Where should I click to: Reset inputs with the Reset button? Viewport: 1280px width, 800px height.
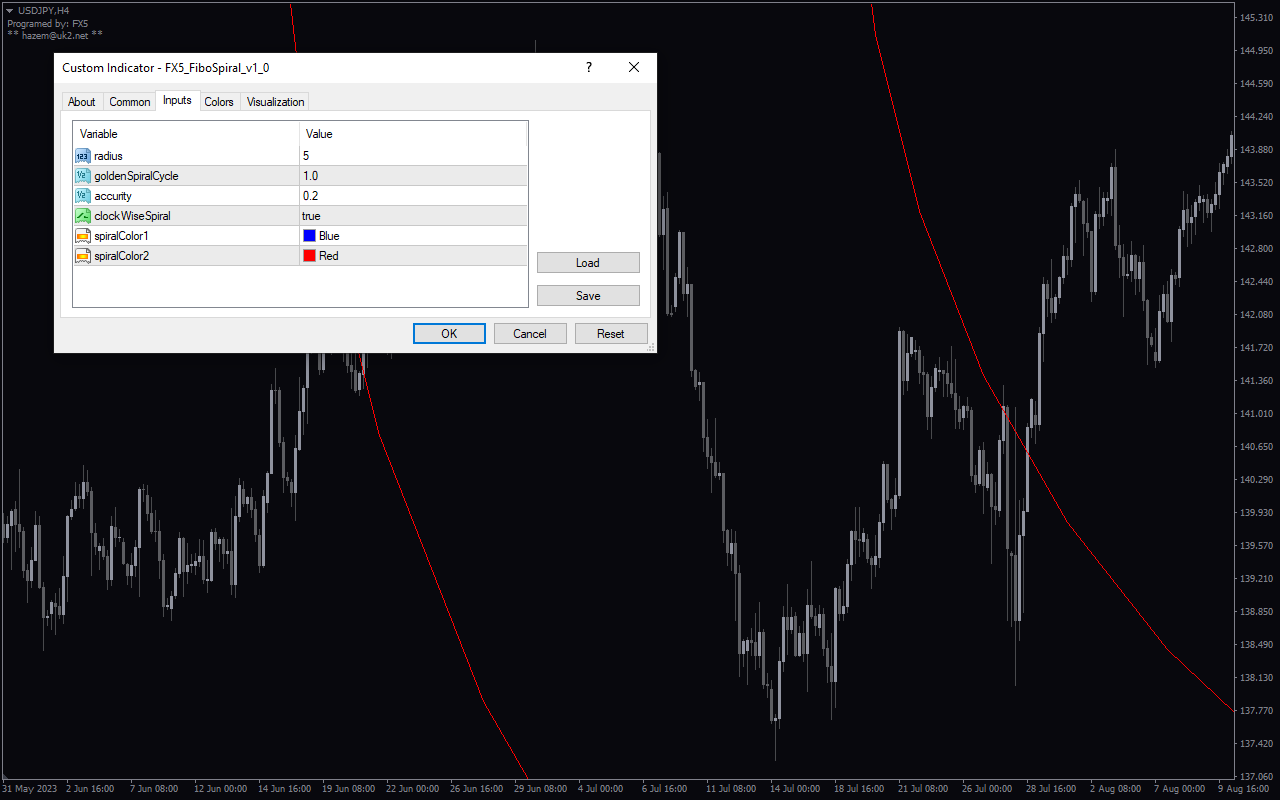(611, 334)
